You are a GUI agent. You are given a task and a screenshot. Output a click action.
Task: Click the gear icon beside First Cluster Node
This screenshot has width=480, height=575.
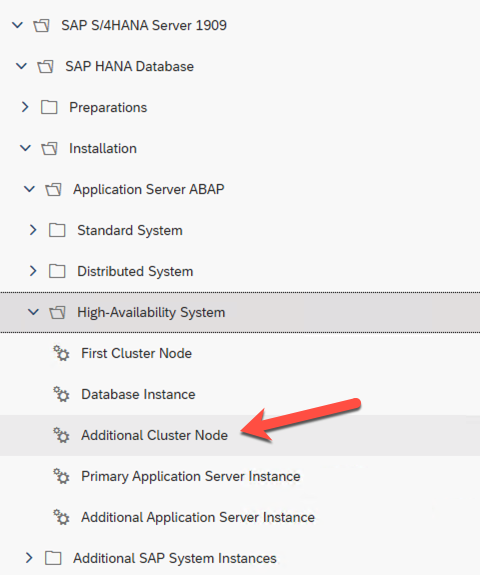tap(61, 353)
